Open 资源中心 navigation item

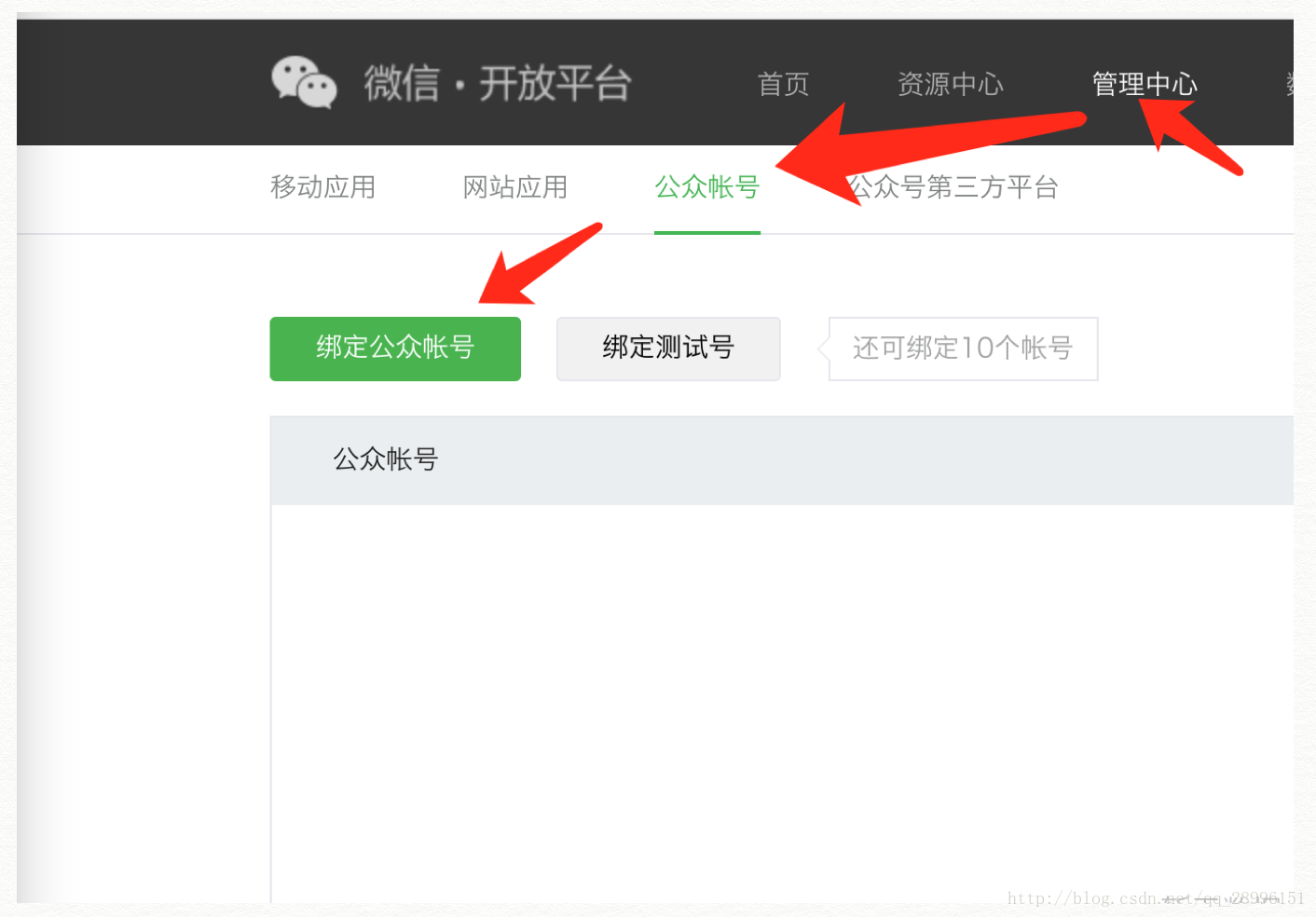pos(951,85)
